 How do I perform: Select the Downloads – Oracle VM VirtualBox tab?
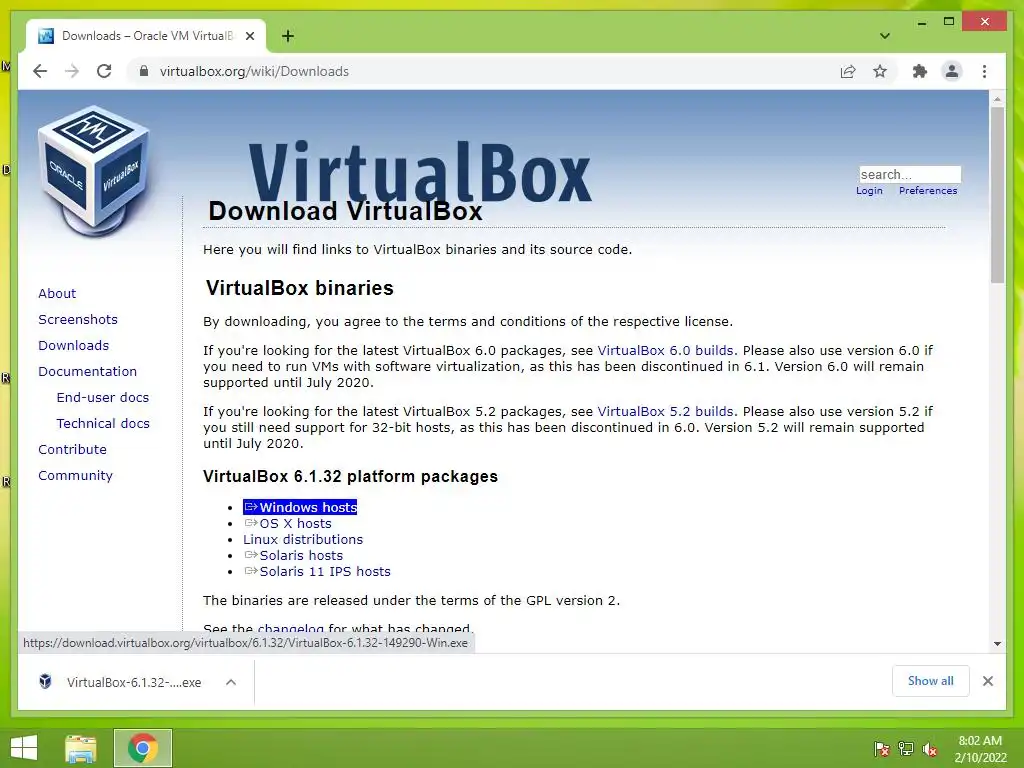146,36
